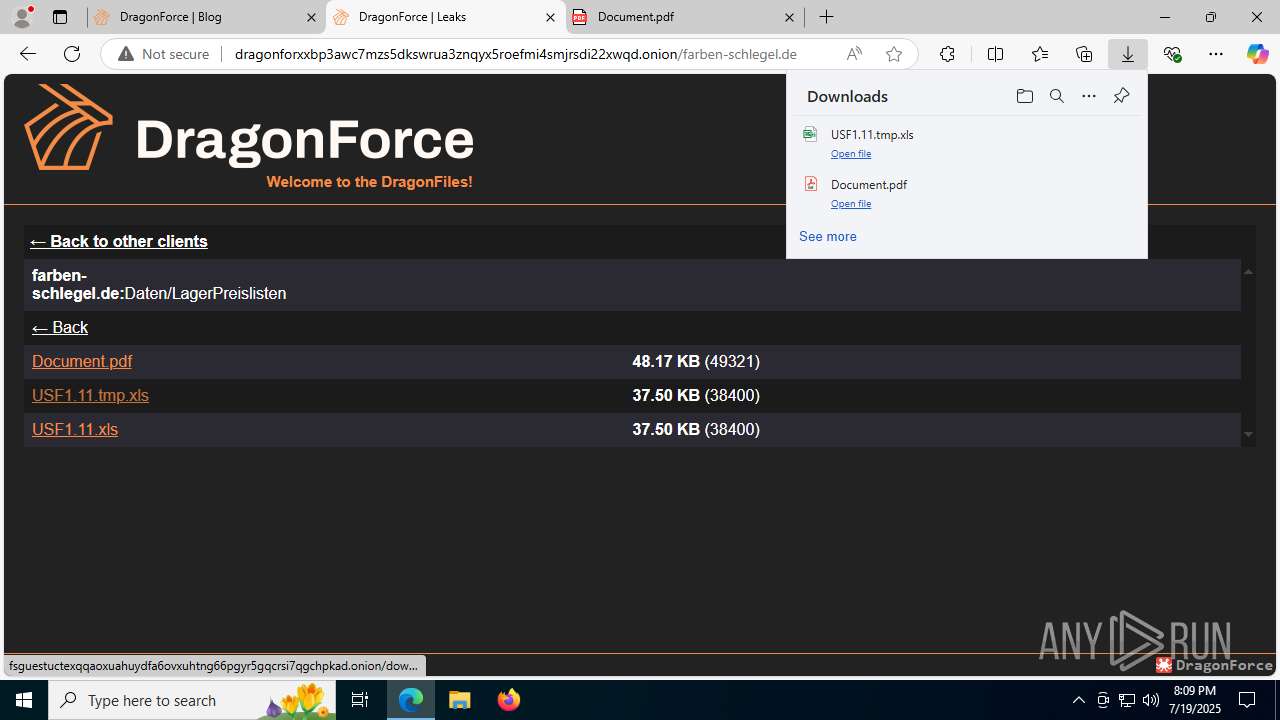1280x720 pixels.
Task: Close the DragonForce | Blog tab
Action: 311,17
